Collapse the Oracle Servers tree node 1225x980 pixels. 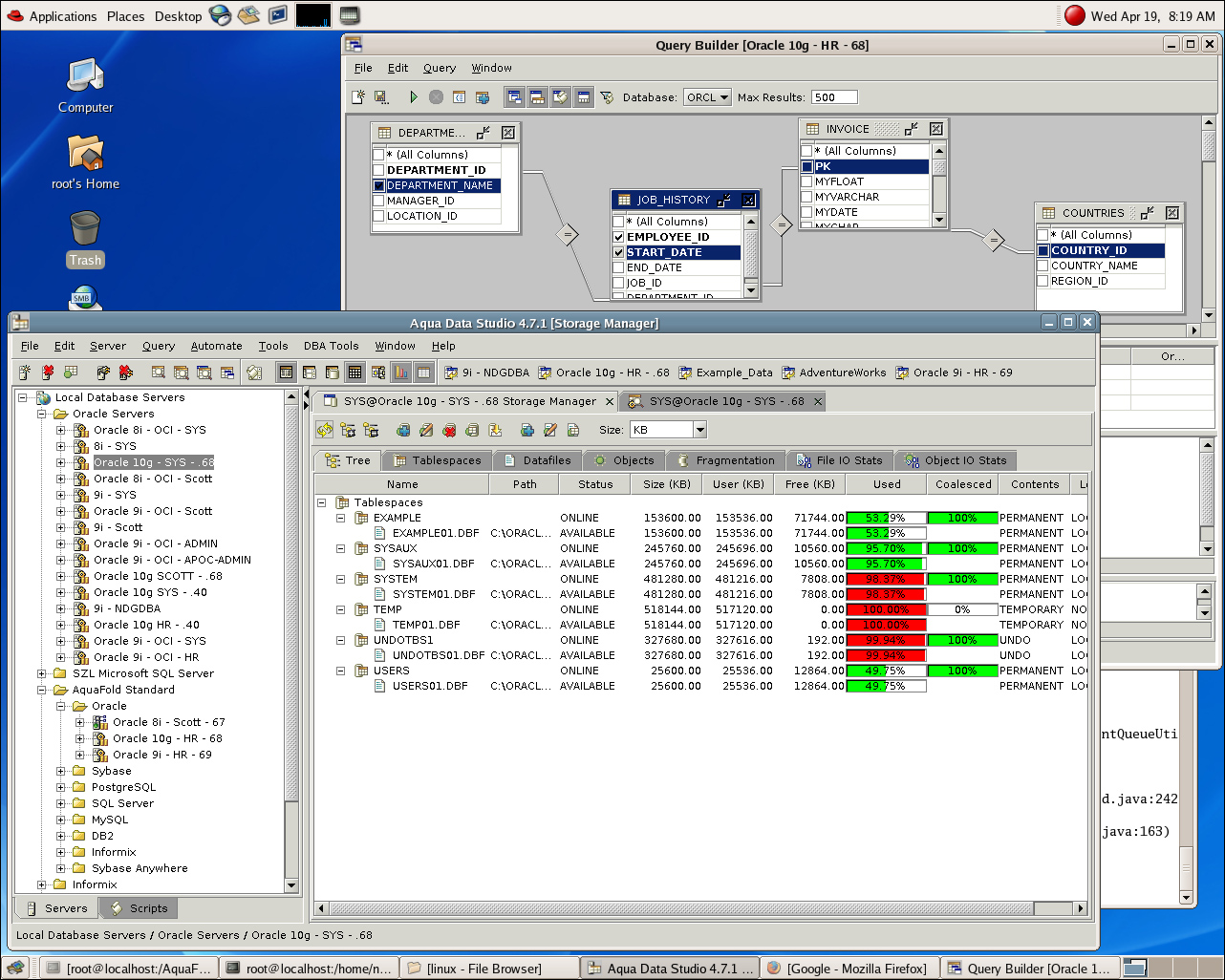coord(42,414)
